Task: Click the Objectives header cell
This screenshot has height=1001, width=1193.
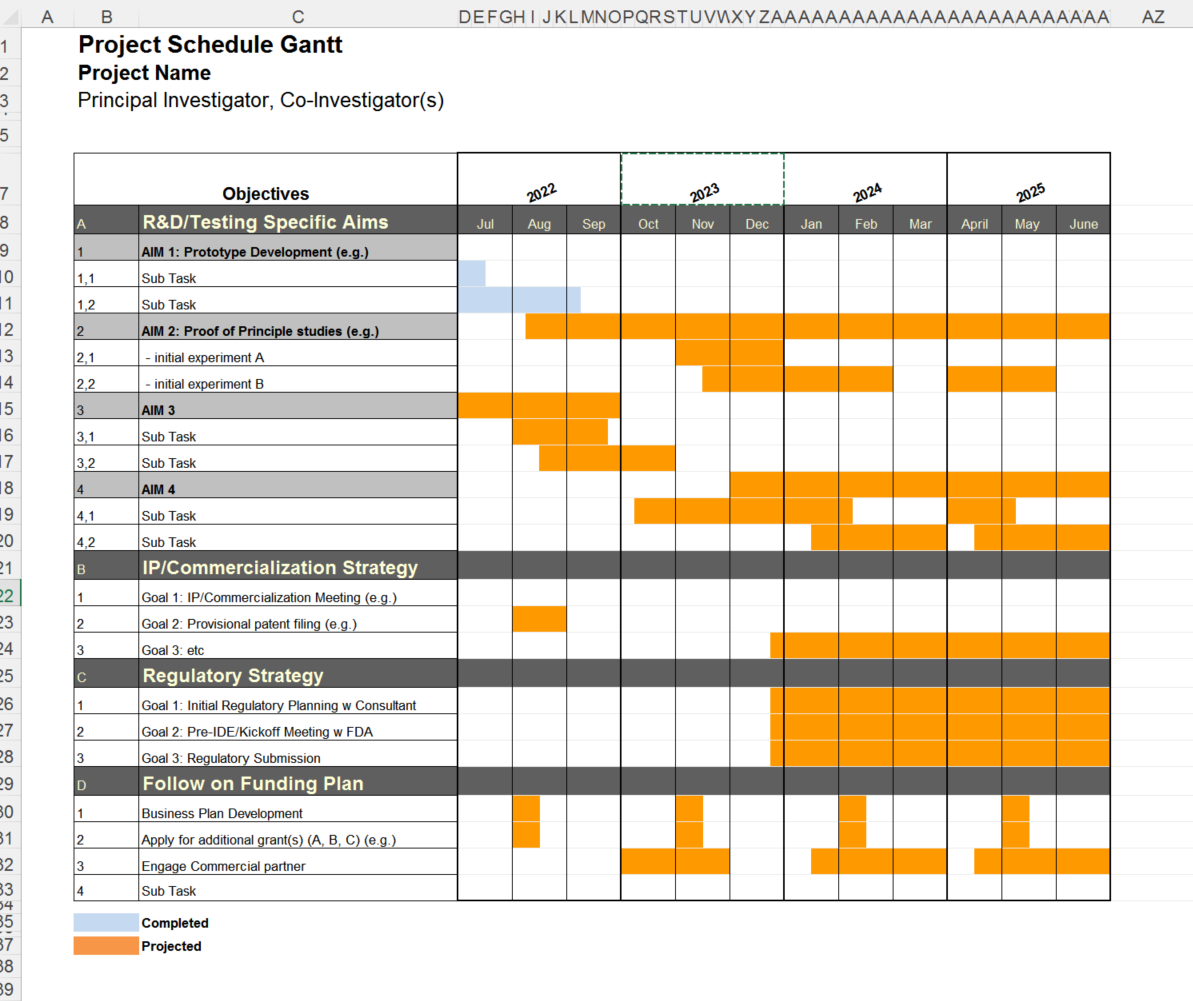Action: (265, 193)
